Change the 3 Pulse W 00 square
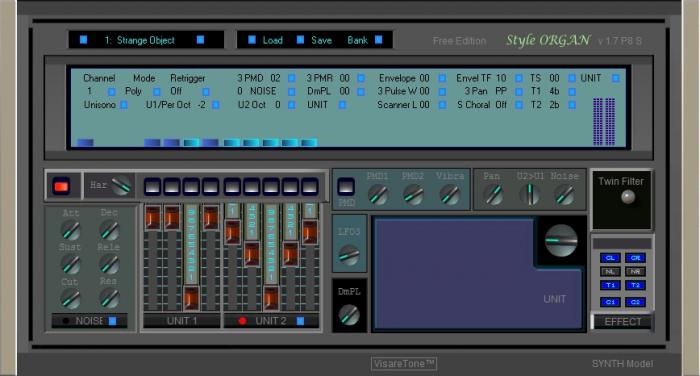This screenshot has width=700, height=376. click(x=442, y=92)
